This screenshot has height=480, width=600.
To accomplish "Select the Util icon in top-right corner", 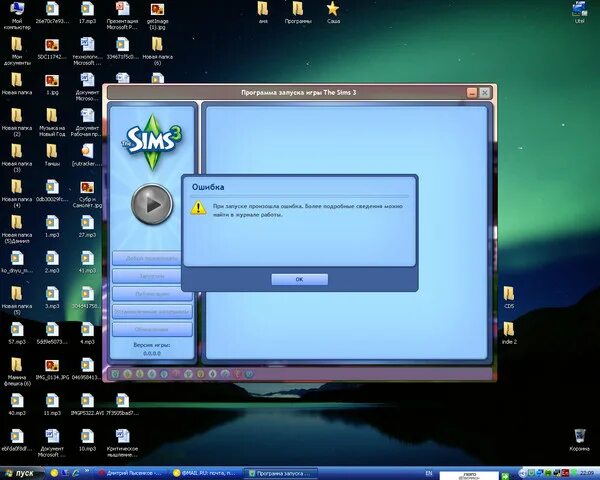I will pyautogui.click(x=579, y=13).
